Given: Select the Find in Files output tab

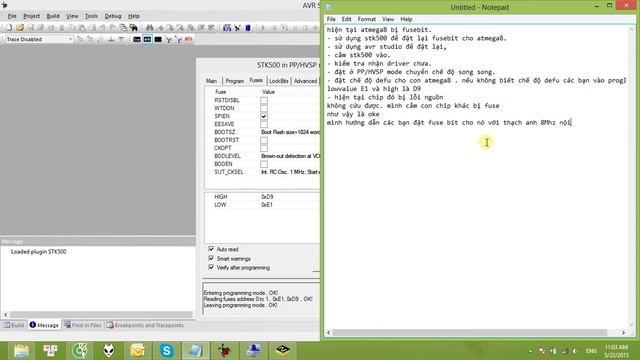Looking at the screenshot, I should (82, 325).
